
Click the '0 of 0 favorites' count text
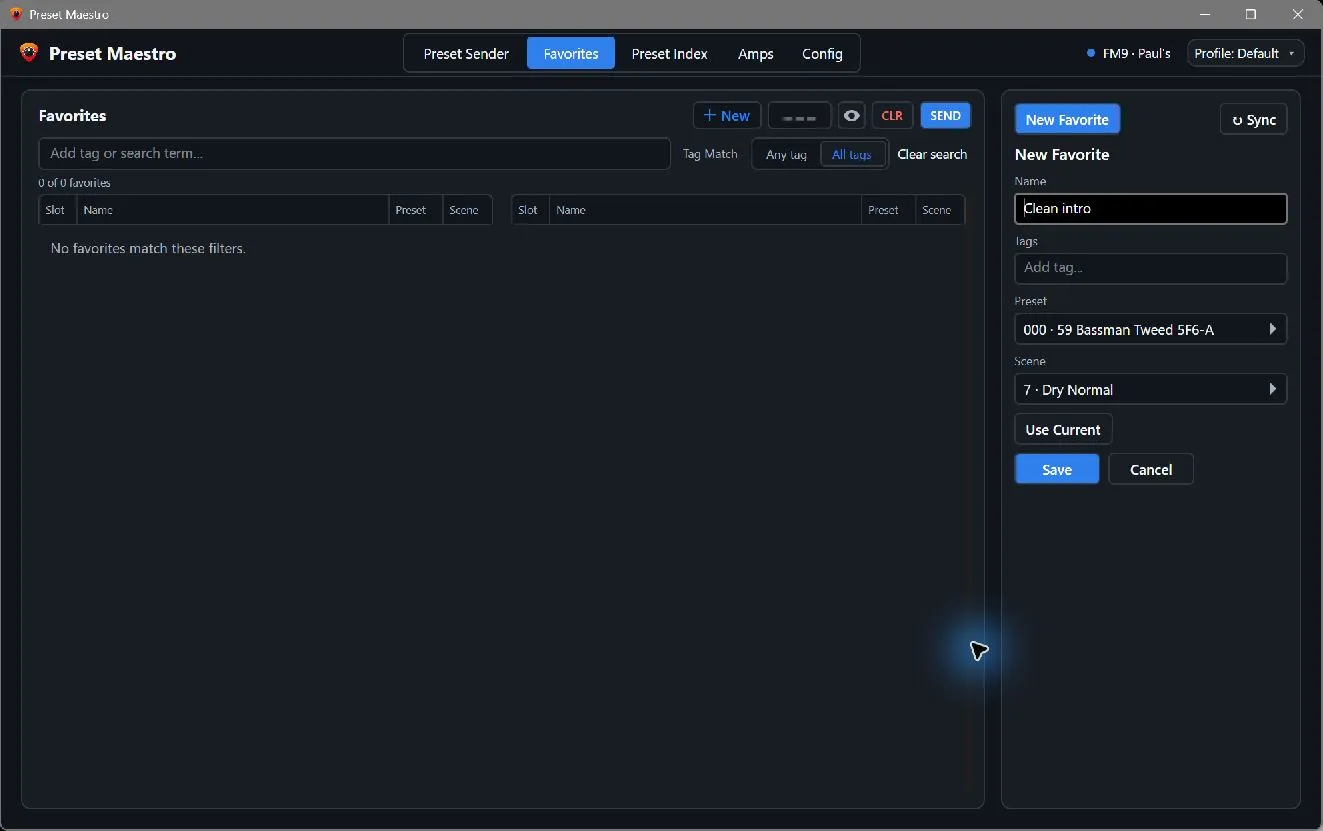(x=74, y=183)
